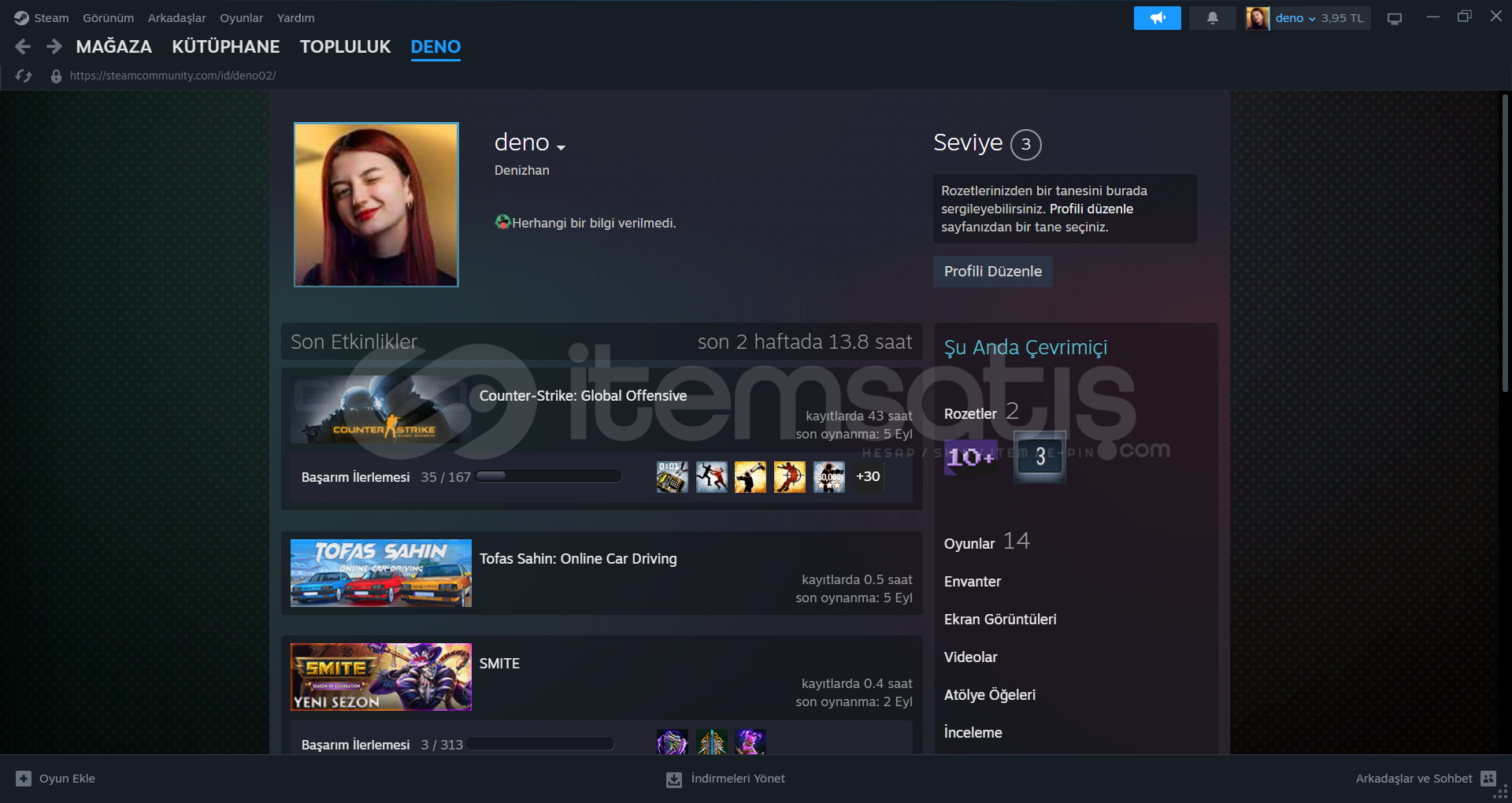Open the level 3 badge icon

click(1039, 457)
